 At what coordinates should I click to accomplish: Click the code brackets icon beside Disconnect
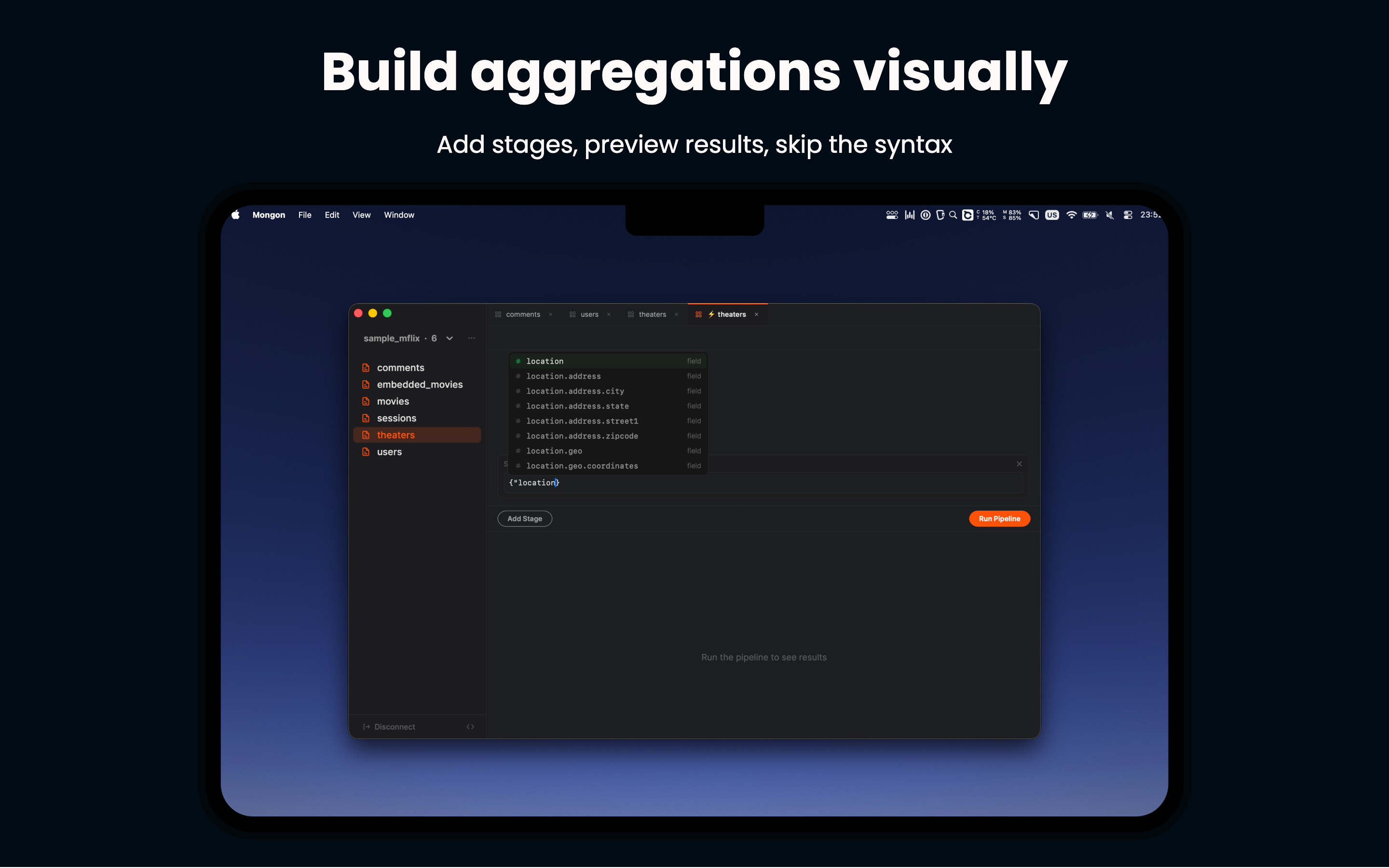coord(470,727)
